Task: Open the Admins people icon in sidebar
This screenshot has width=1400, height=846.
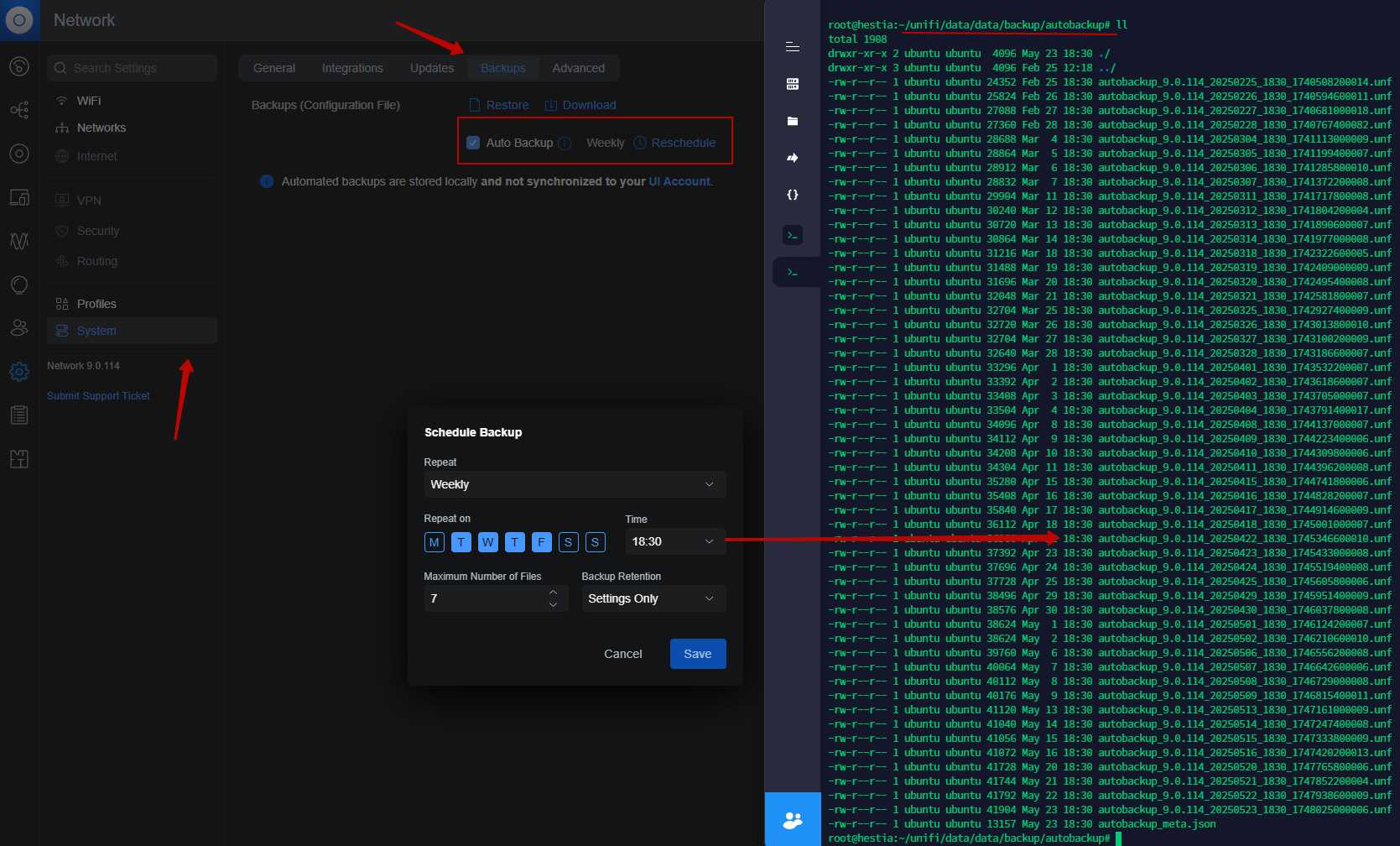Action: 19,328
